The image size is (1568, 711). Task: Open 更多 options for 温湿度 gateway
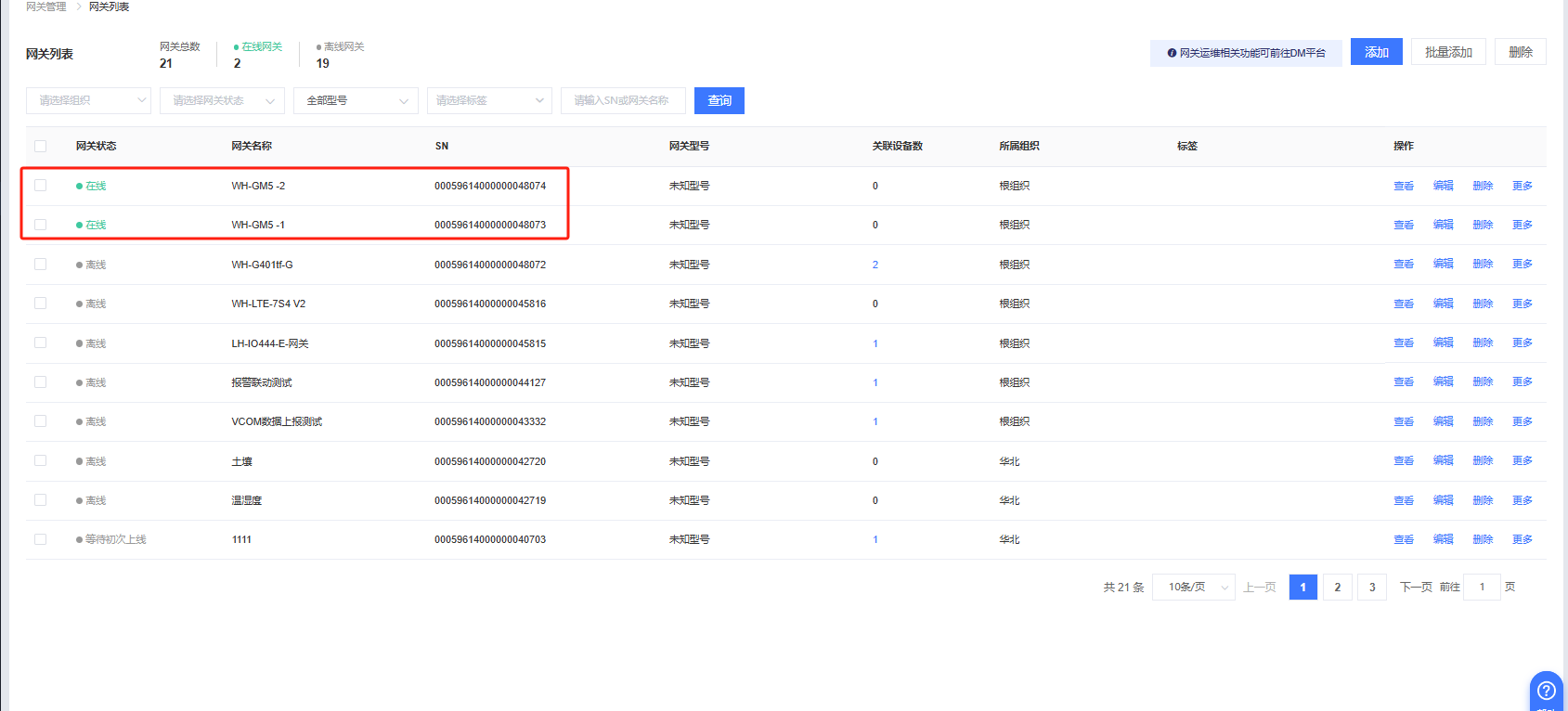click(x=1522, y=500)
